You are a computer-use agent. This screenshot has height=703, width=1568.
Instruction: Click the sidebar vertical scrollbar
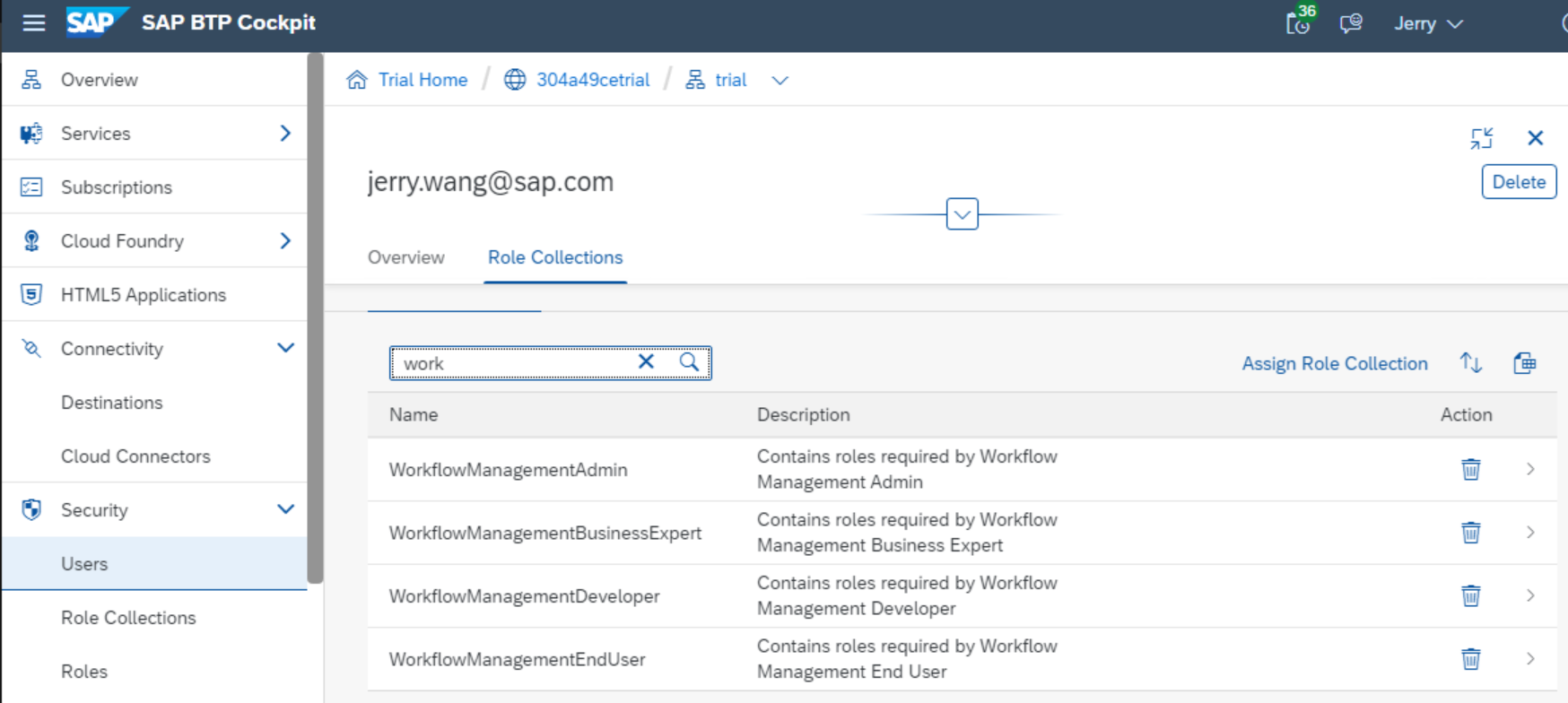[x=315, y=318]
